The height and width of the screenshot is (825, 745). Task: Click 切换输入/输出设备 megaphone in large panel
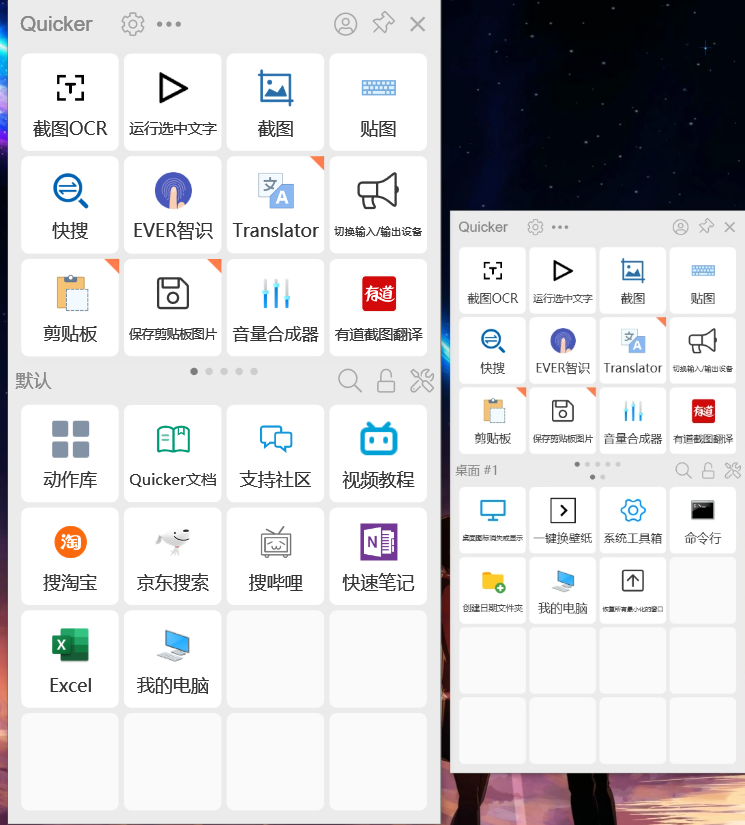(378, 205)
